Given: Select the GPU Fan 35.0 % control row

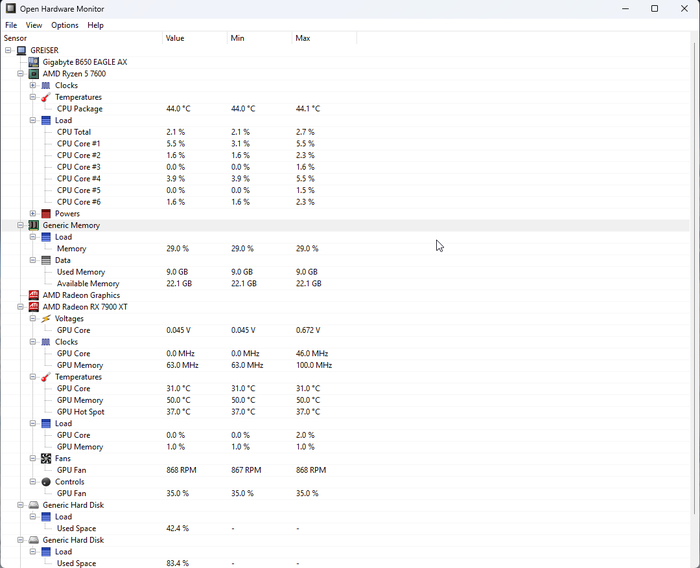Looking at the screenshot, I should coord(346,493).
